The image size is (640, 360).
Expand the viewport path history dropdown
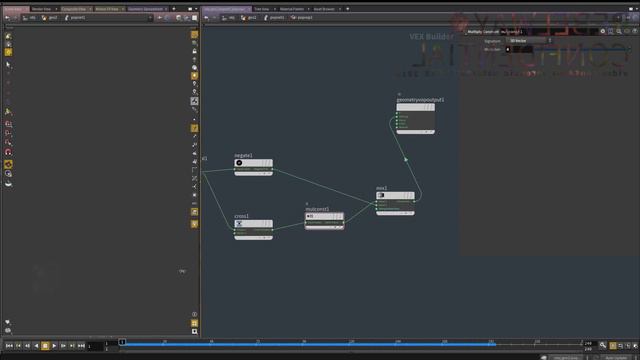(x=150, y=18)
